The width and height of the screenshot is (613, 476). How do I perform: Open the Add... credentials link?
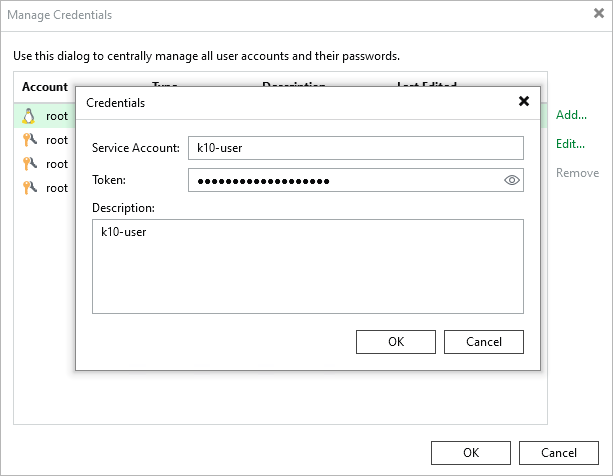tap(571, 115)
